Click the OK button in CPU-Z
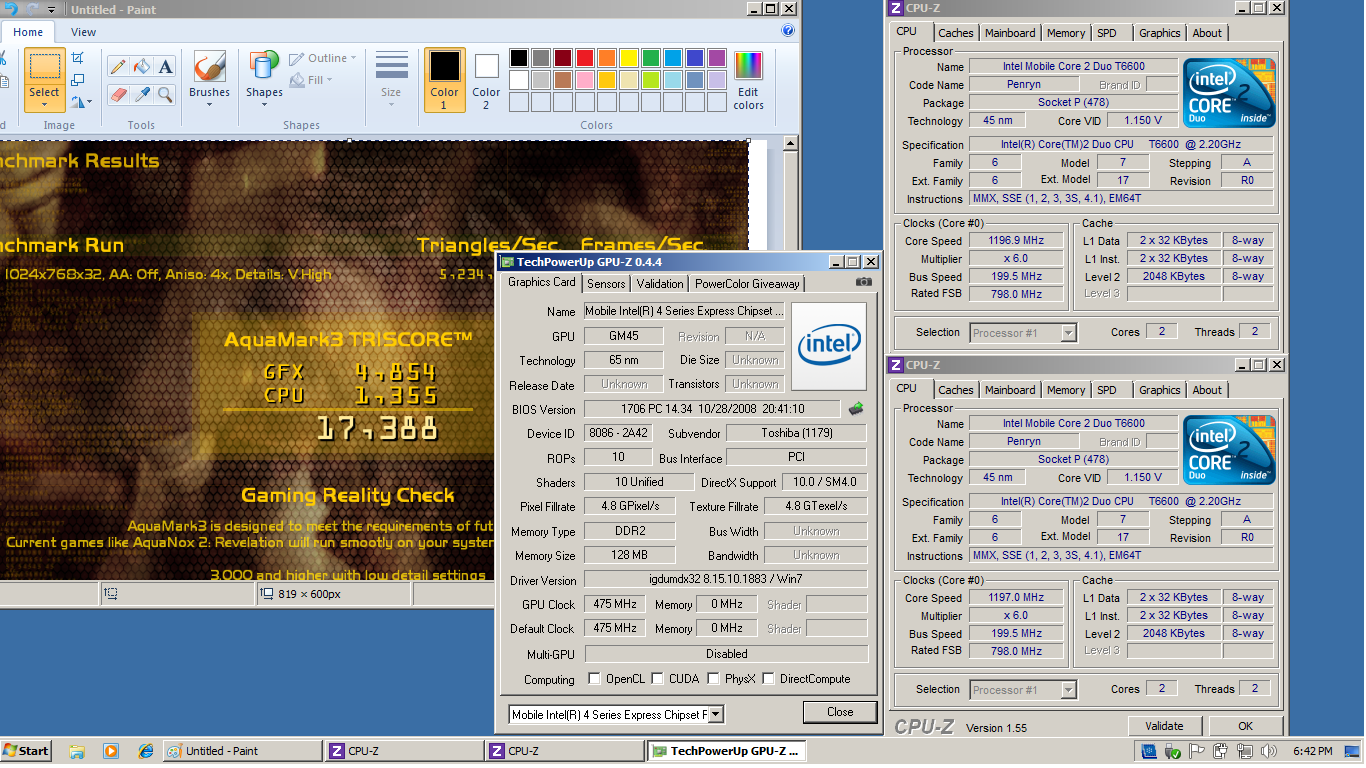The width and height of the screenshot is (1366, 768). [1245, 726]
